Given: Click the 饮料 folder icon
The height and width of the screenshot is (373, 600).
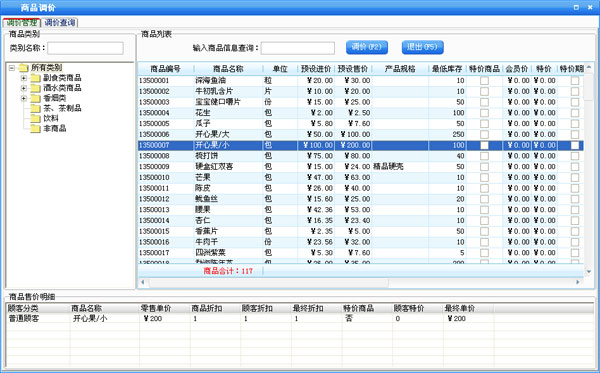Looking at the screenshot, I should [36, 118].
